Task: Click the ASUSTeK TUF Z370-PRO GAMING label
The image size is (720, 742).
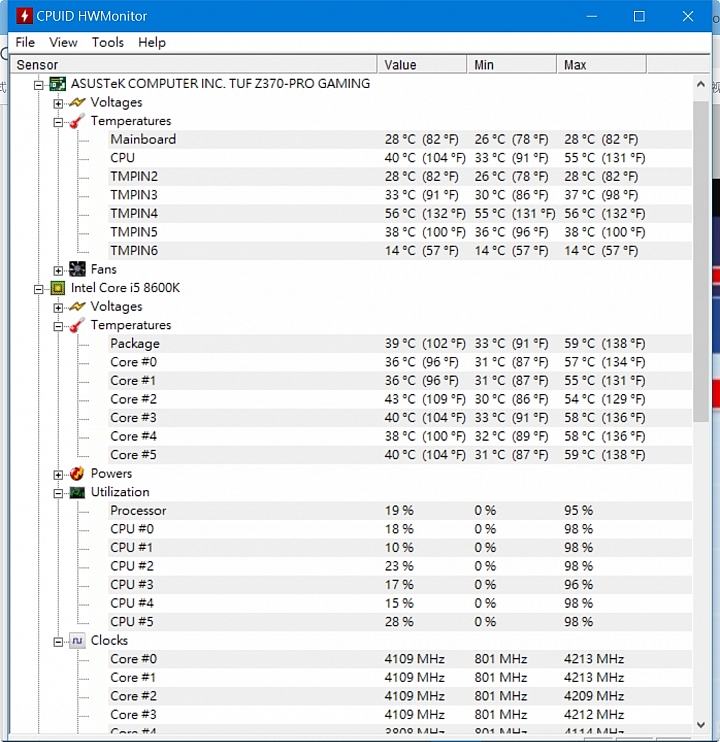Action: coord(220,84)
